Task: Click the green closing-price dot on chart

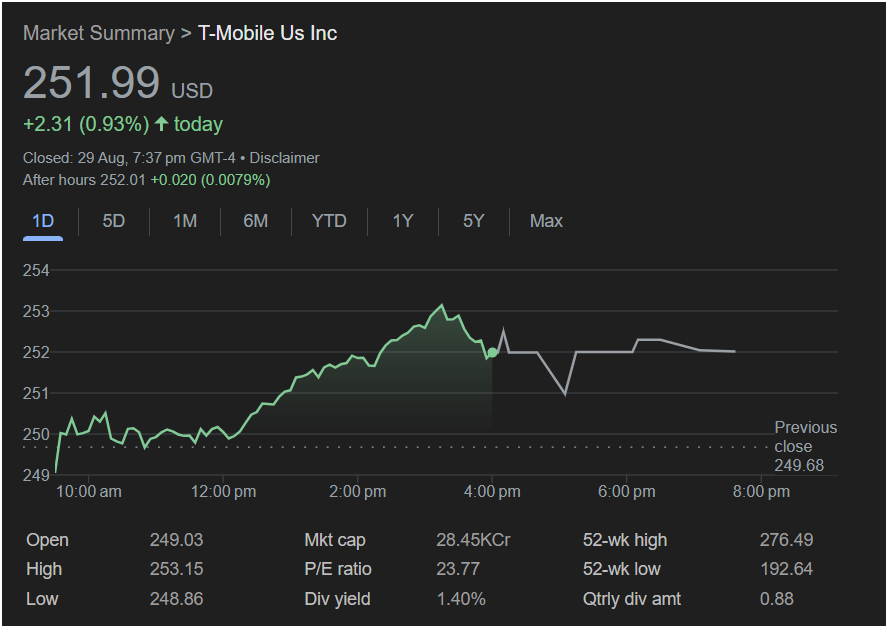Action: (492, 353)
